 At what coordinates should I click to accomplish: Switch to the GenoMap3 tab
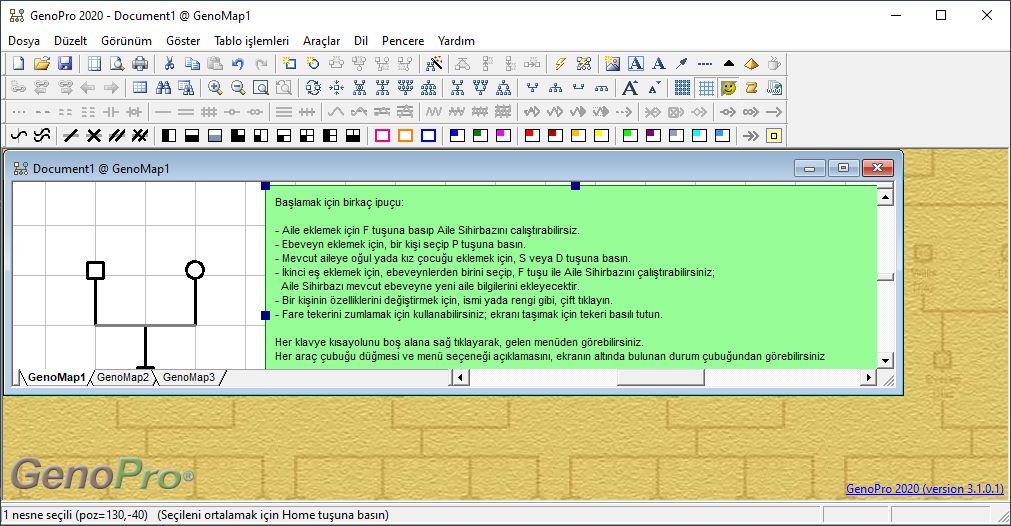coord(188,377)
